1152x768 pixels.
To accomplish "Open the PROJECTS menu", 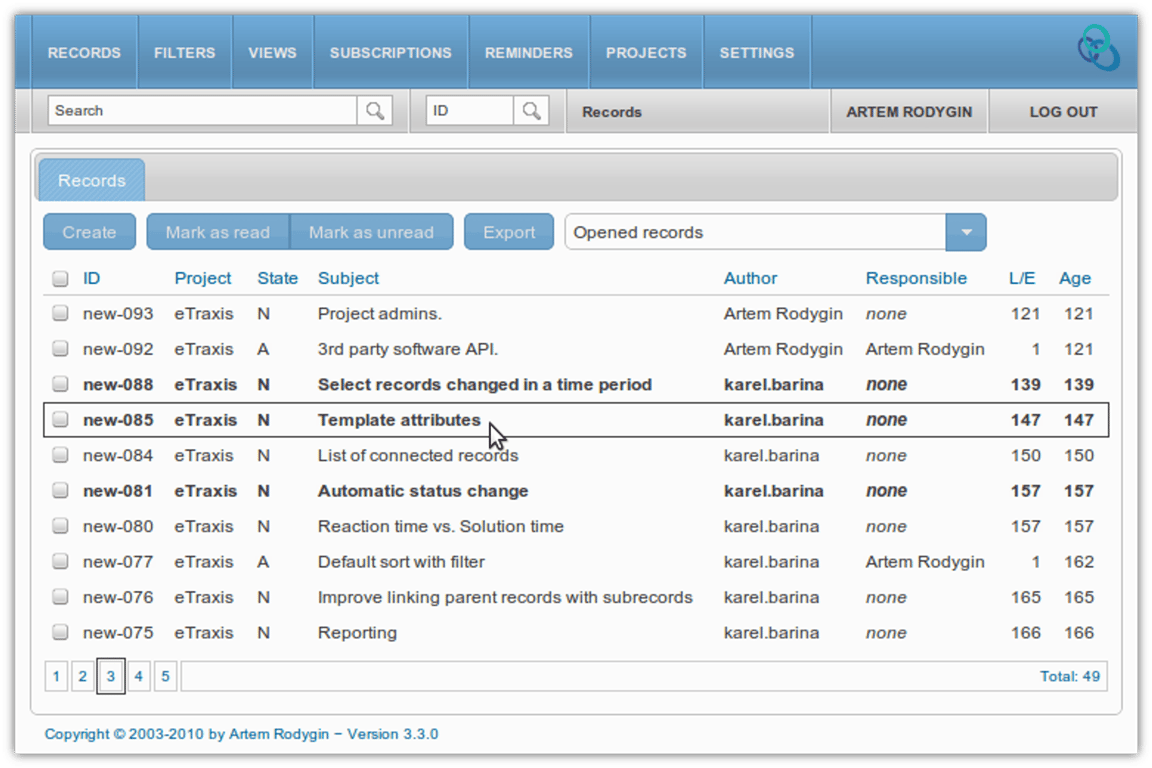I will [x=646, y=52].
